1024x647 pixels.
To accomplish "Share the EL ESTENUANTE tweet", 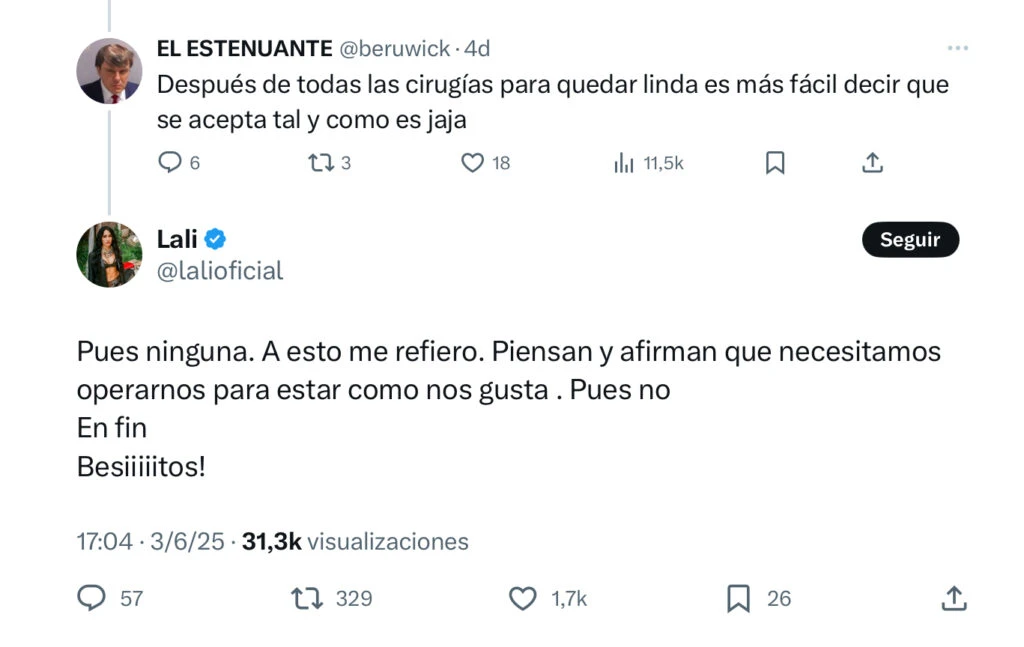I will [872, 162].
